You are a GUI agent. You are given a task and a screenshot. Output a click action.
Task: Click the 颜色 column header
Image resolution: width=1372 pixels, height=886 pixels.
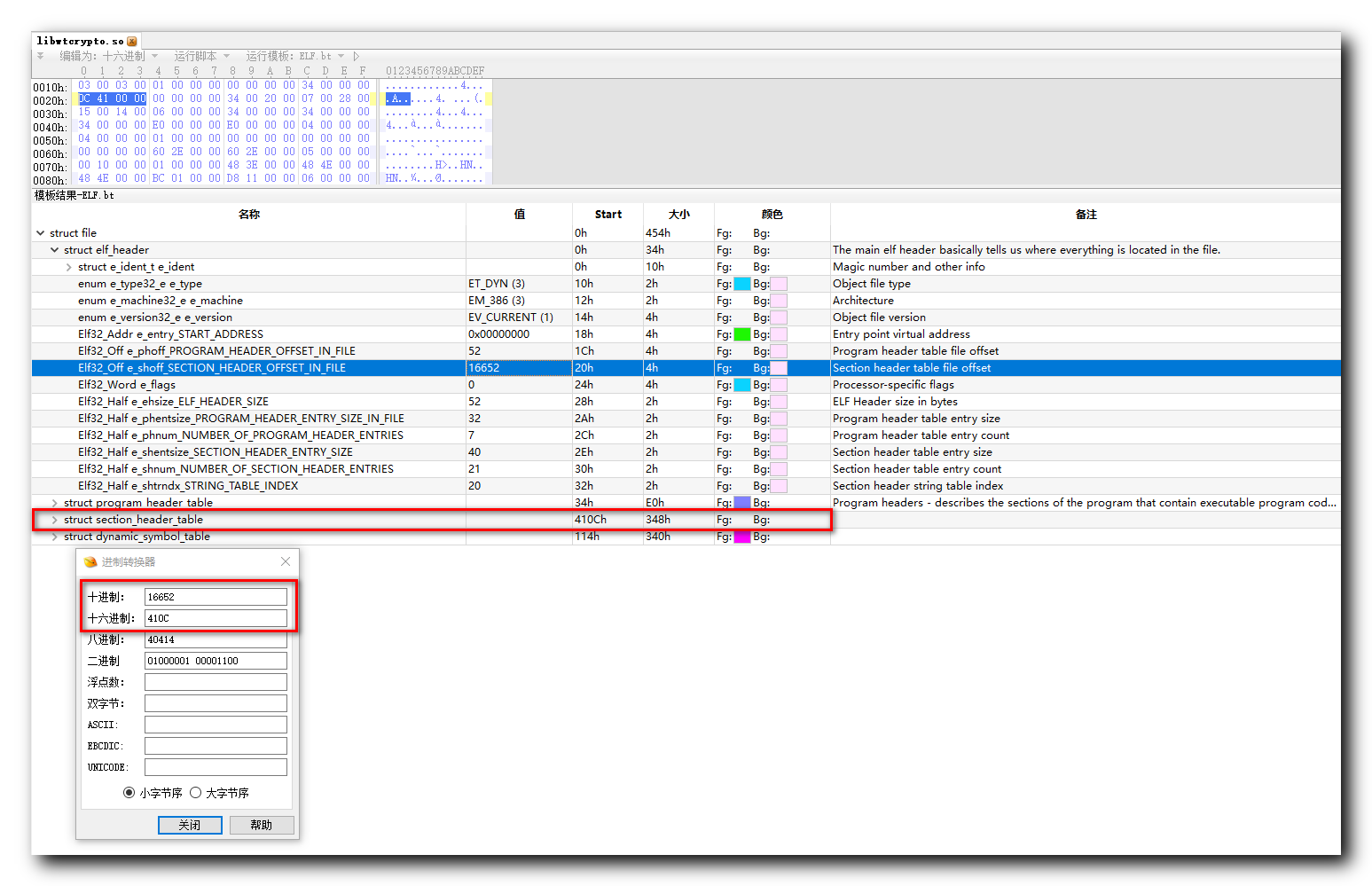pos(772,215)
